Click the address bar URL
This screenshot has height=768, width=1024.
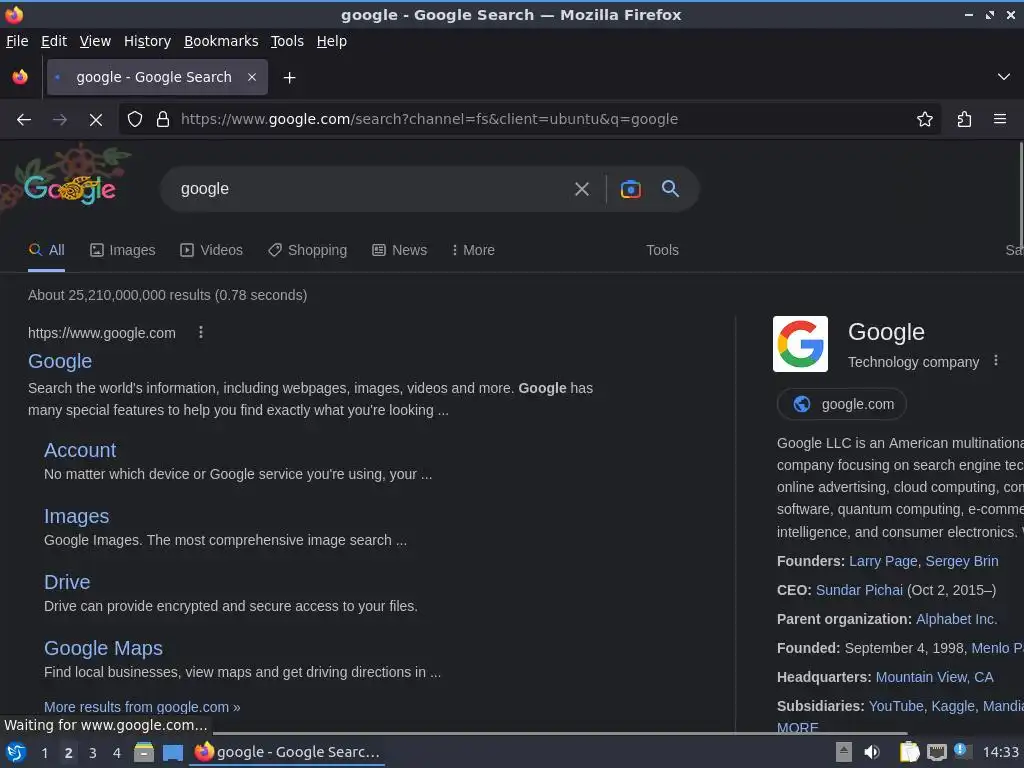click(429, 120)
